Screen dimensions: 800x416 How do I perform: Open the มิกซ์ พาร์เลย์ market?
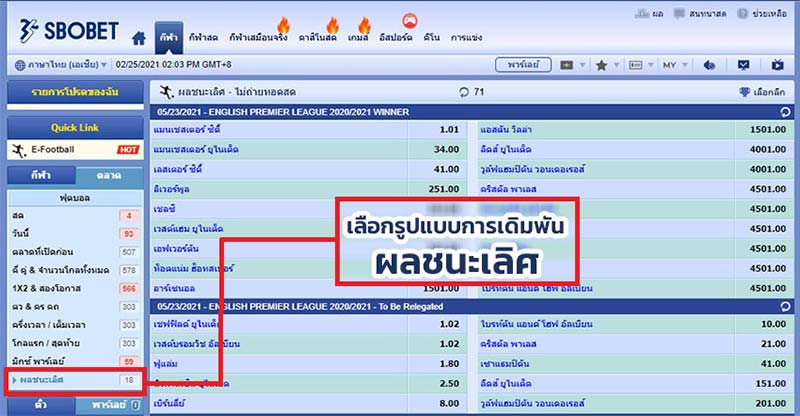tap(76, 361)
